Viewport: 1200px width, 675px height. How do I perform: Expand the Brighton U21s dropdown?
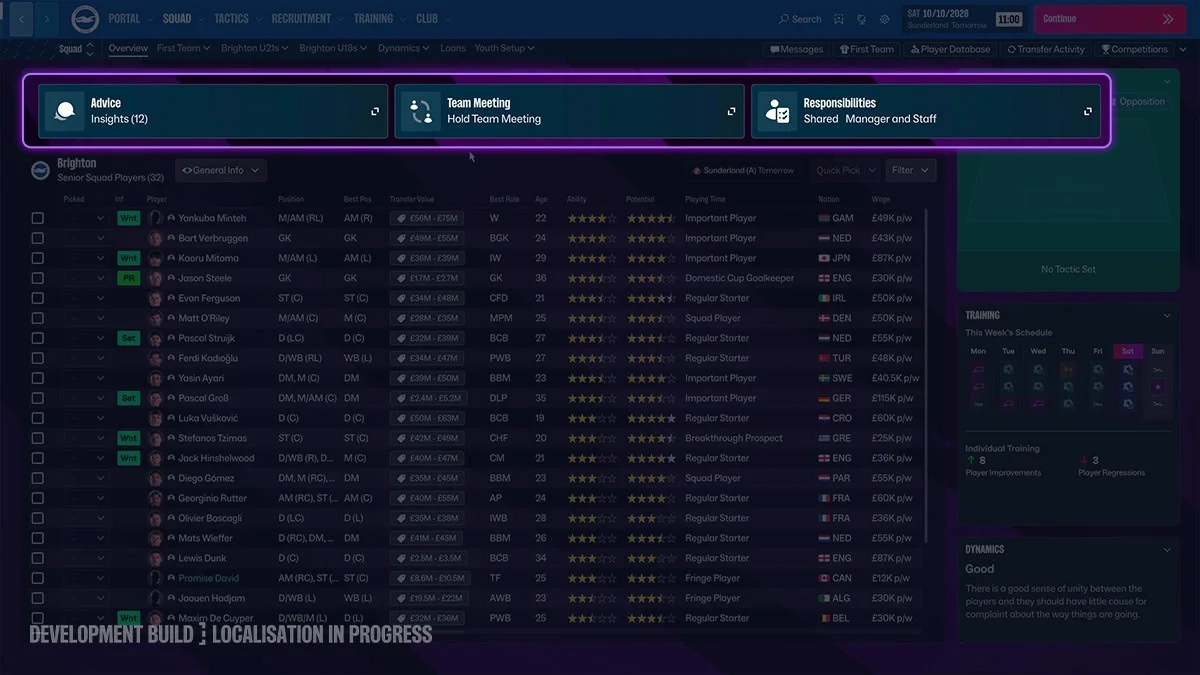coord(255,48)
